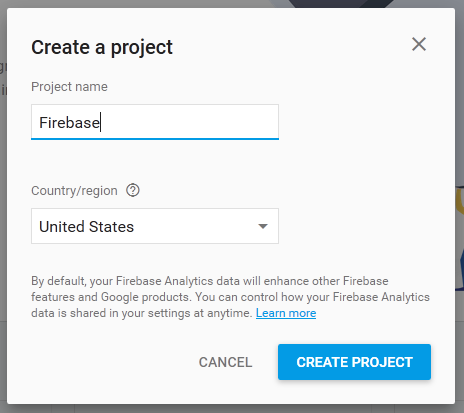The image size is (464, 413).
Task: Click the United States text in selector
Action: click(87, 227)
